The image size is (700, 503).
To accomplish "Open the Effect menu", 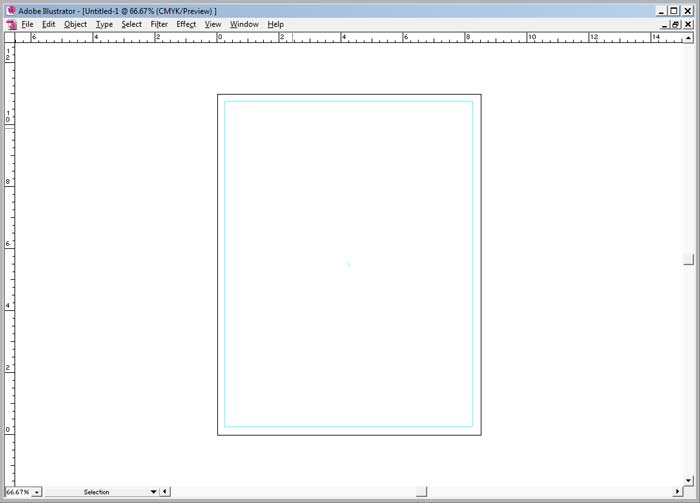I will pos(186,25).
